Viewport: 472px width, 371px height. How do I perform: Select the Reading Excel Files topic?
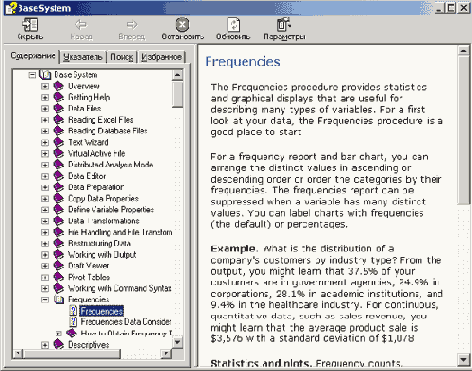(x=101, y=120)
